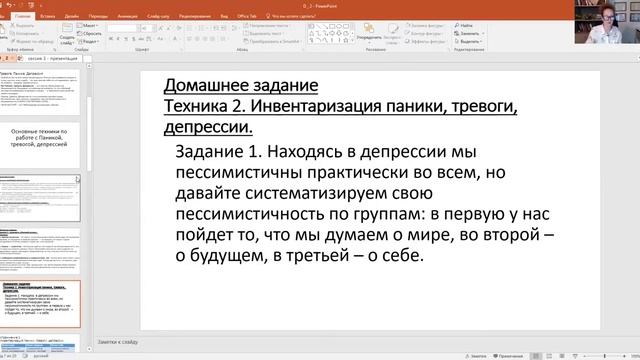Align text to the right

click(205, 39)
